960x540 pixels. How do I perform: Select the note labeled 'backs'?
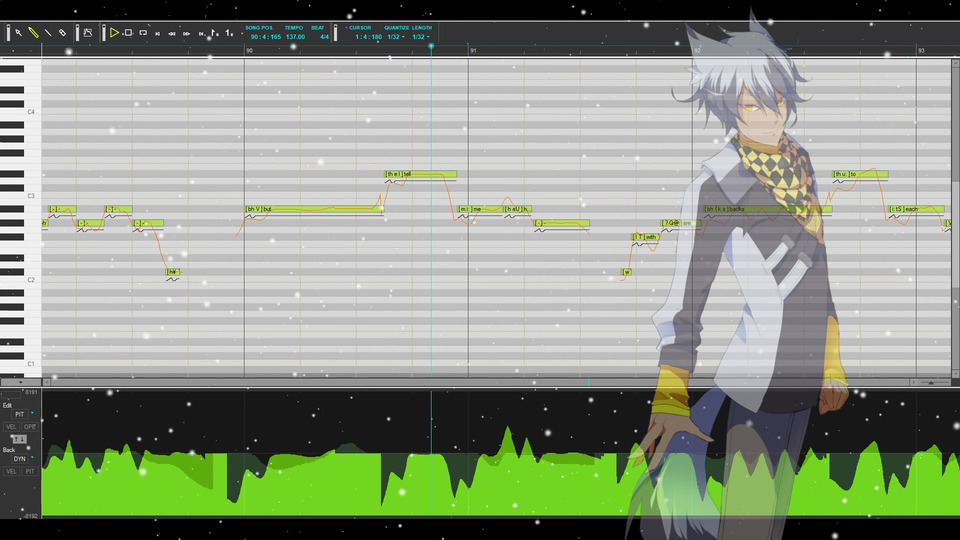coord(768,209)
